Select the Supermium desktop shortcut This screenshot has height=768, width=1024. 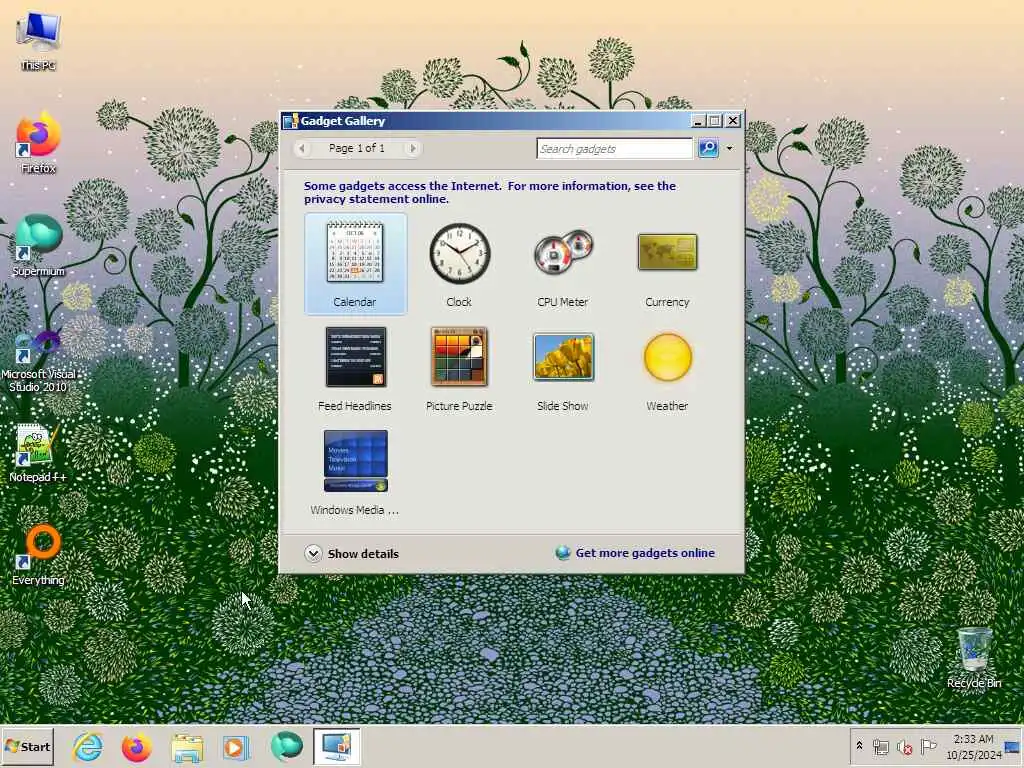click(39, 246)
